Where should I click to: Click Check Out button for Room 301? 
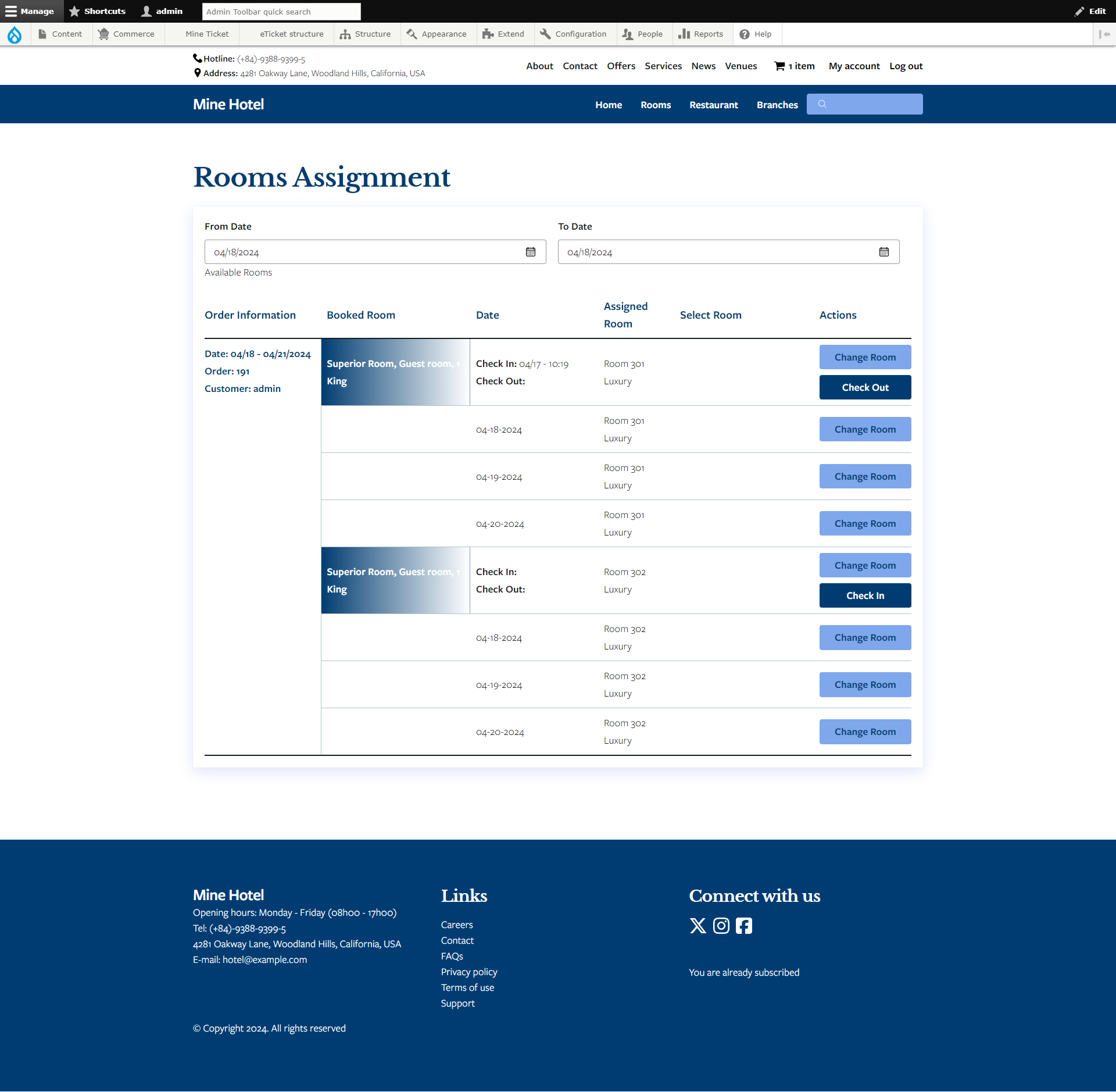pos(865,387)
